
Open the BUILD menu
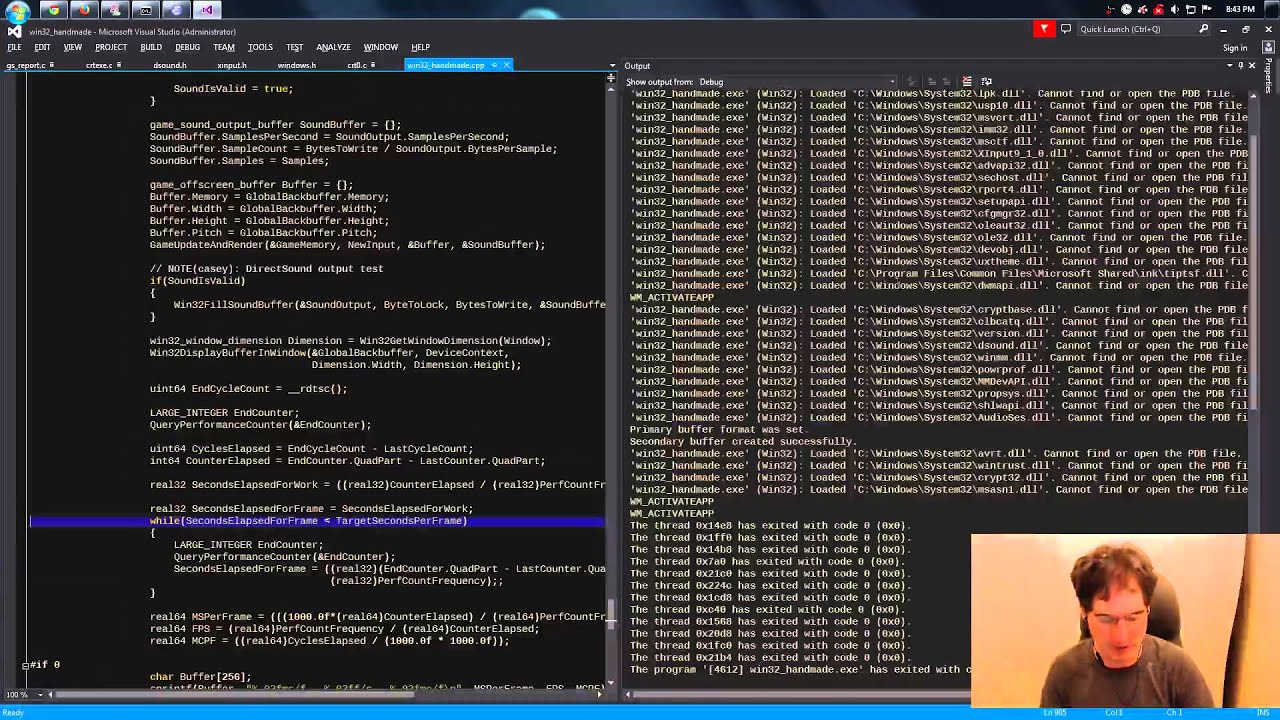click(151, 47)
